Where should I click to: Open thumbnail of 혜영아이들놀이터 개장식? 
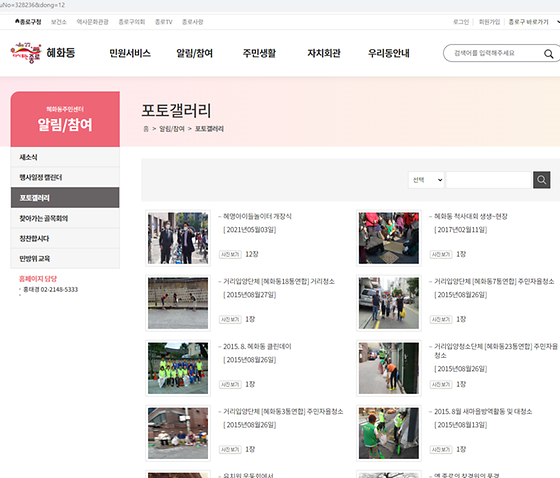(x=178, y=238)
